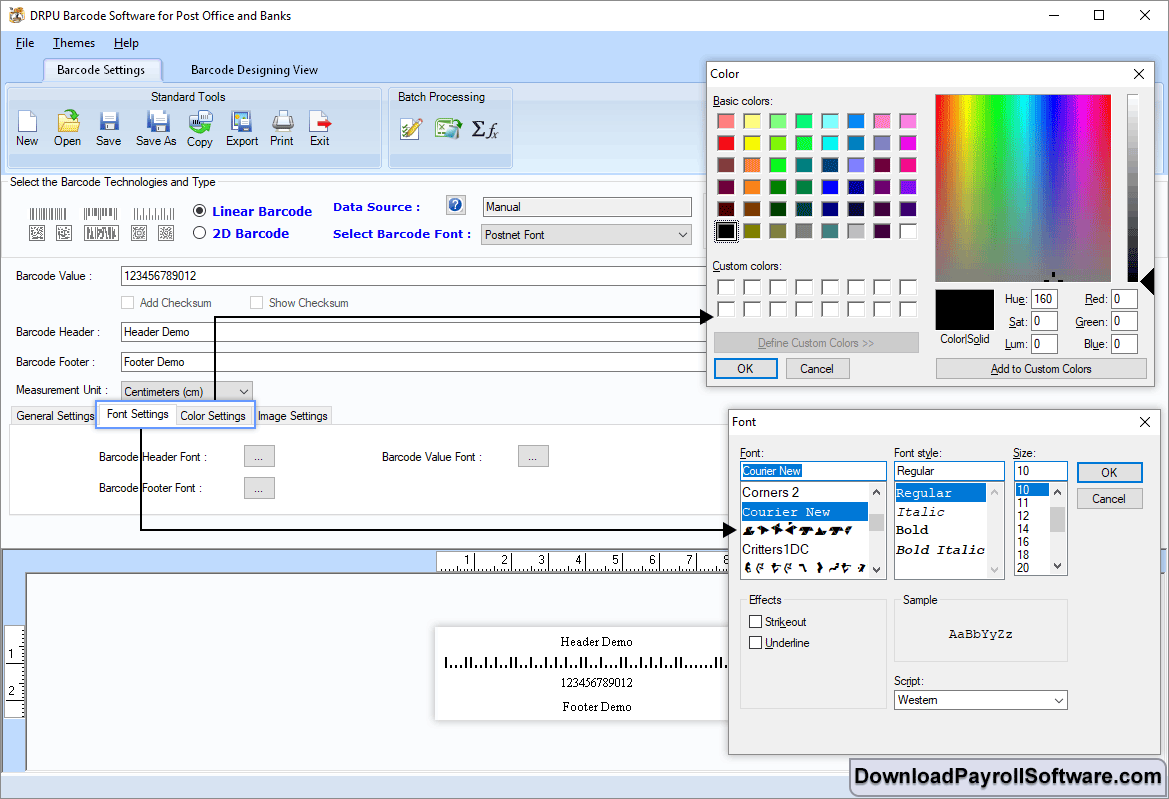Enable the Underline effect checkbox
This screenshot has height=799, width=1169.
755,642
